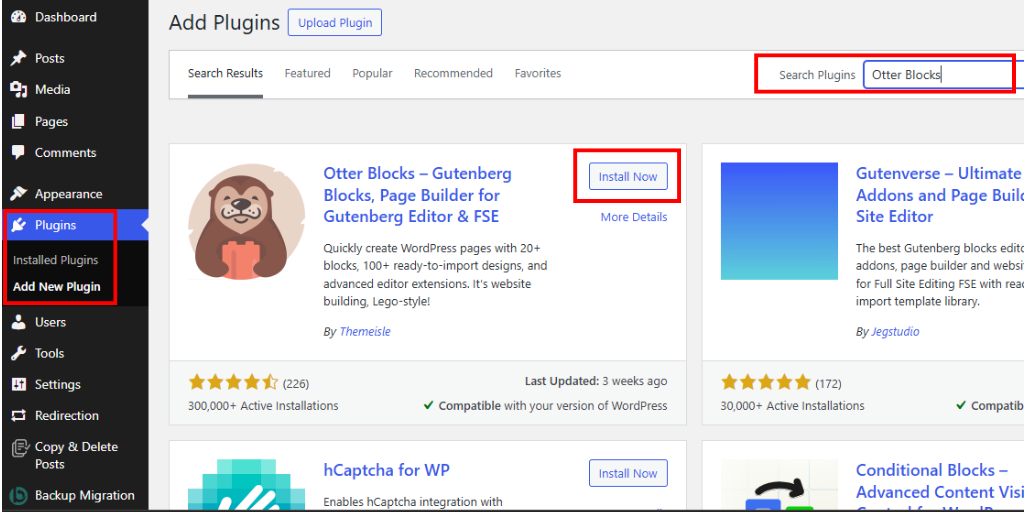Screen dimensions: 1024x512
Task: Open the Gutenverse gradient thumbnail
Action: click(779, 221)
